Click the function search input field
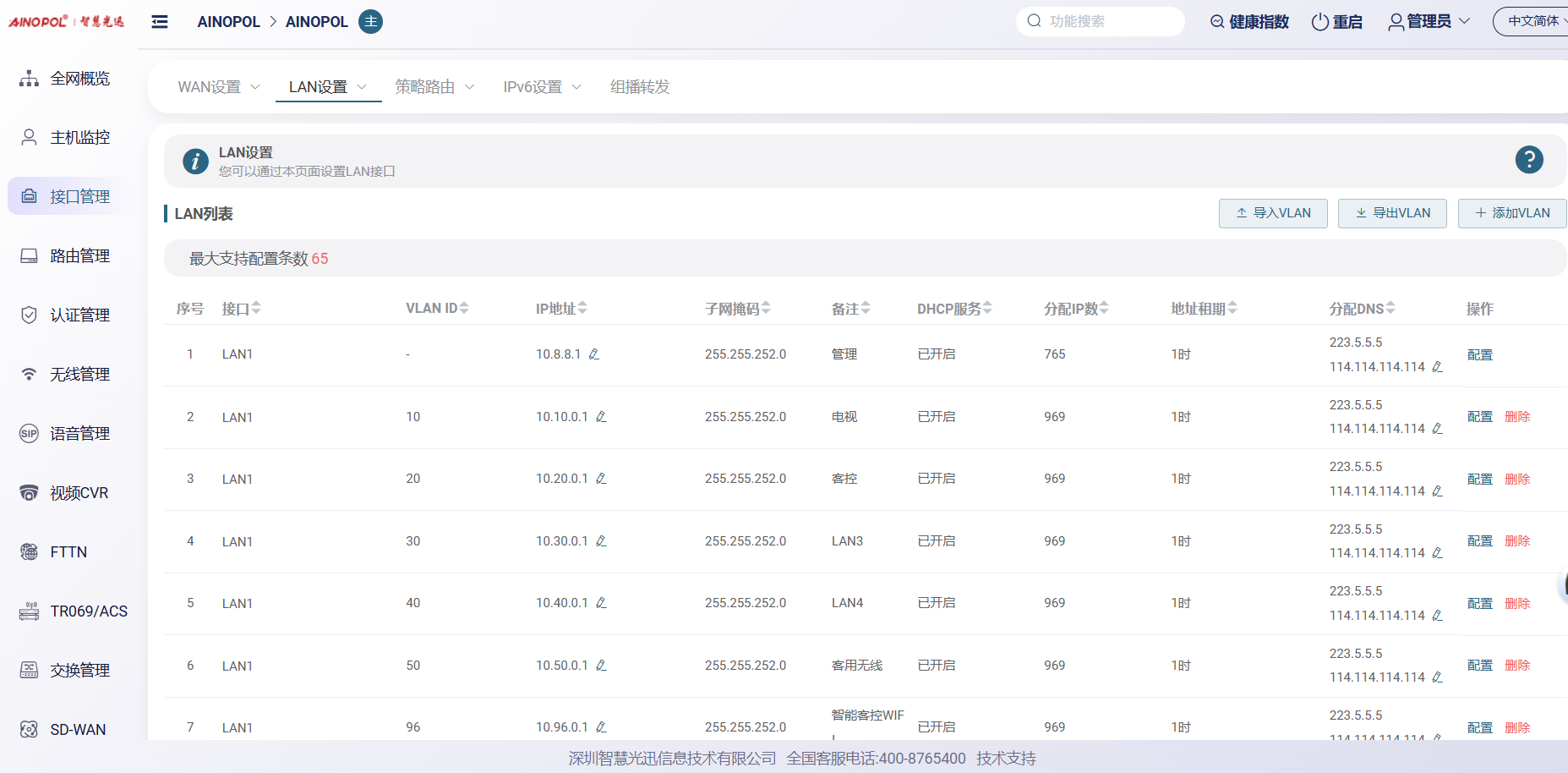1568x773 pixels. click(1107, 22)
